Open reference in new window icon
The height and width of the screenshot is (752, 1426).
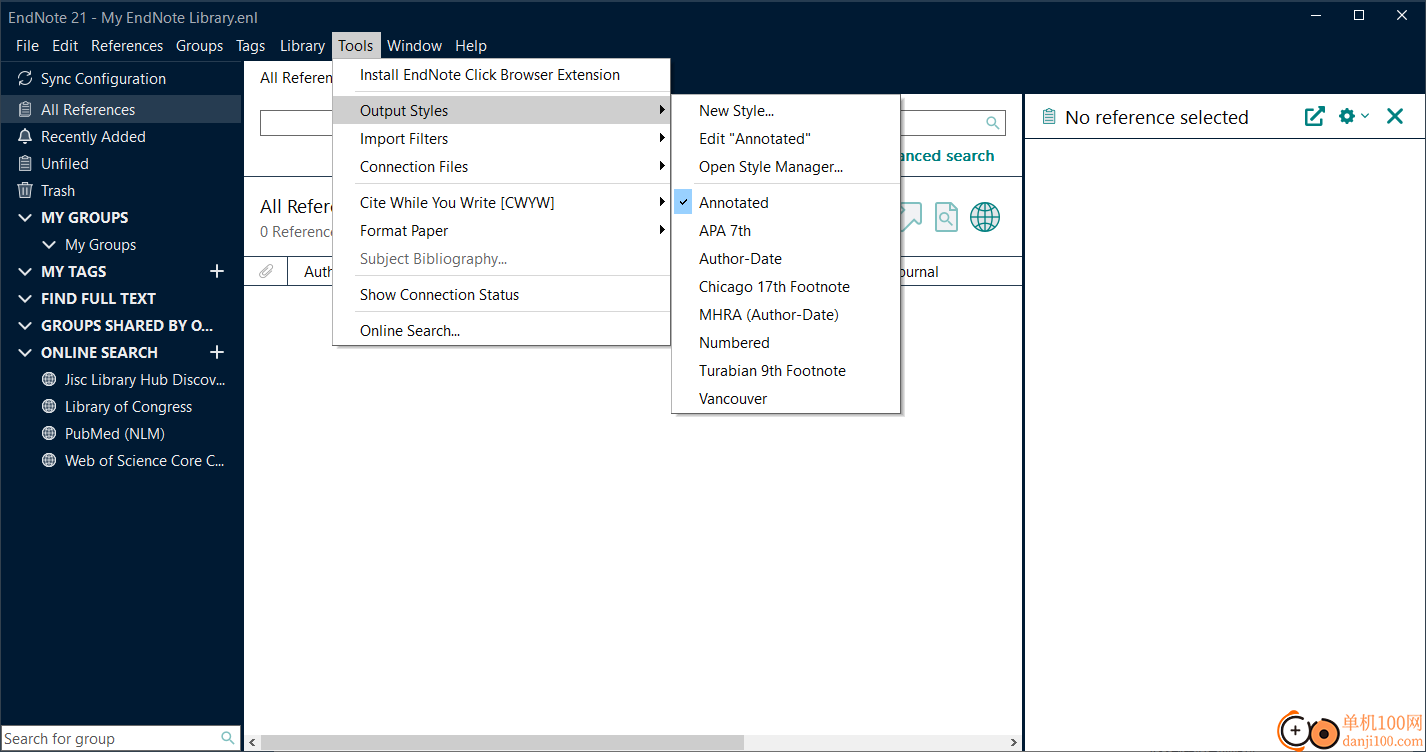point(1315,117)
